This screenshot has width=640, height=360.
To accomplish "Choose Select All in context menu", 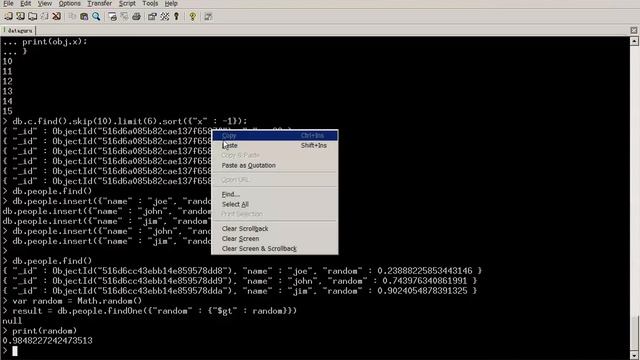I will (275, 204).
